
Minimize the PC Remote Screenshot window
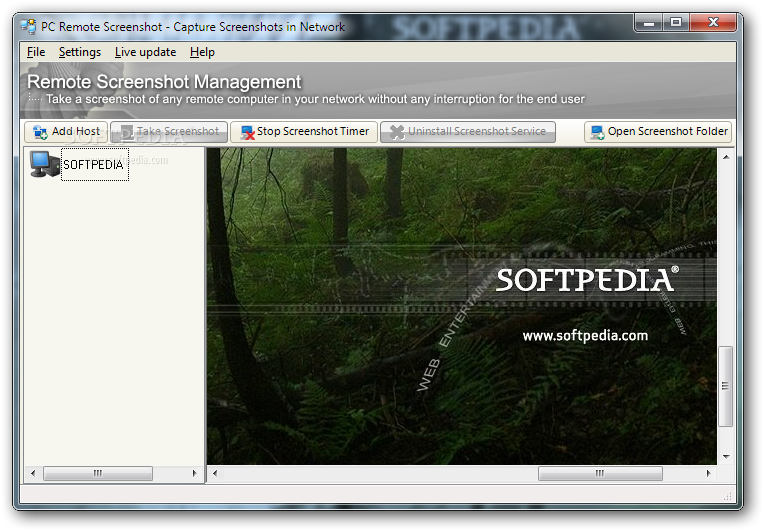point(649,22)
